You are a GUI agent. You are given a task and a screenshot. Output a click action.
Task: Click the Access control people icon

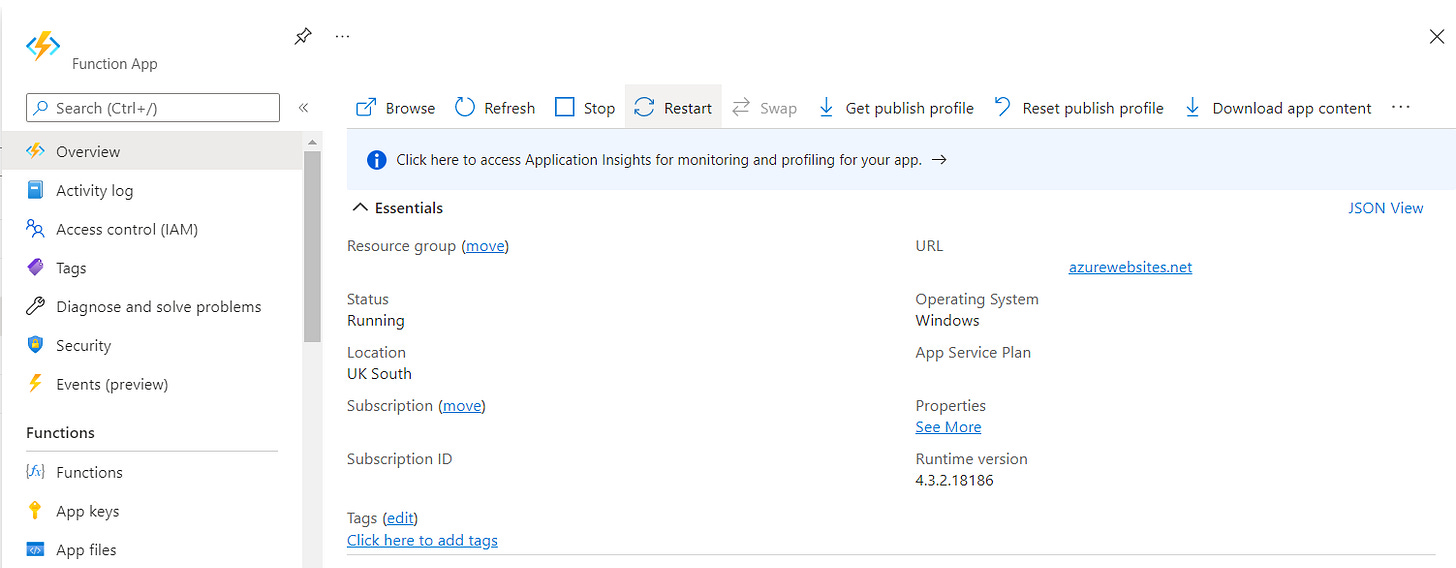click(x=35, y=229)
